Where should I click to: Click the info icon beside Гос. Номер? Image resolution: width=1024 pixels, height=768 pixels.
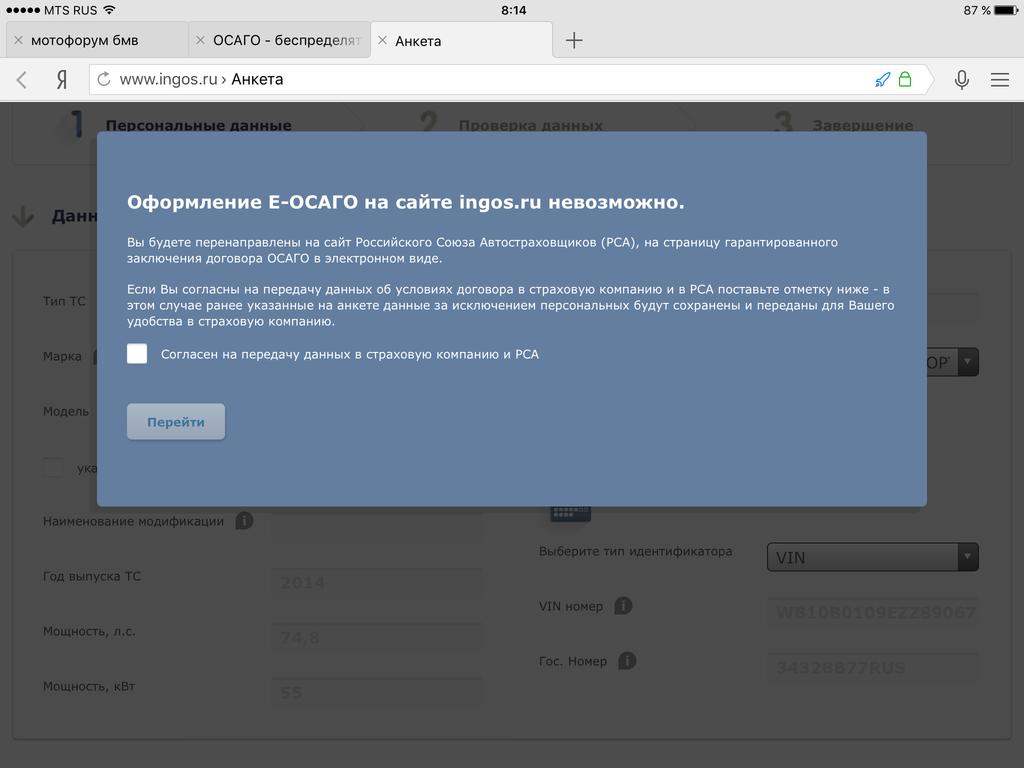pos(627,661)
